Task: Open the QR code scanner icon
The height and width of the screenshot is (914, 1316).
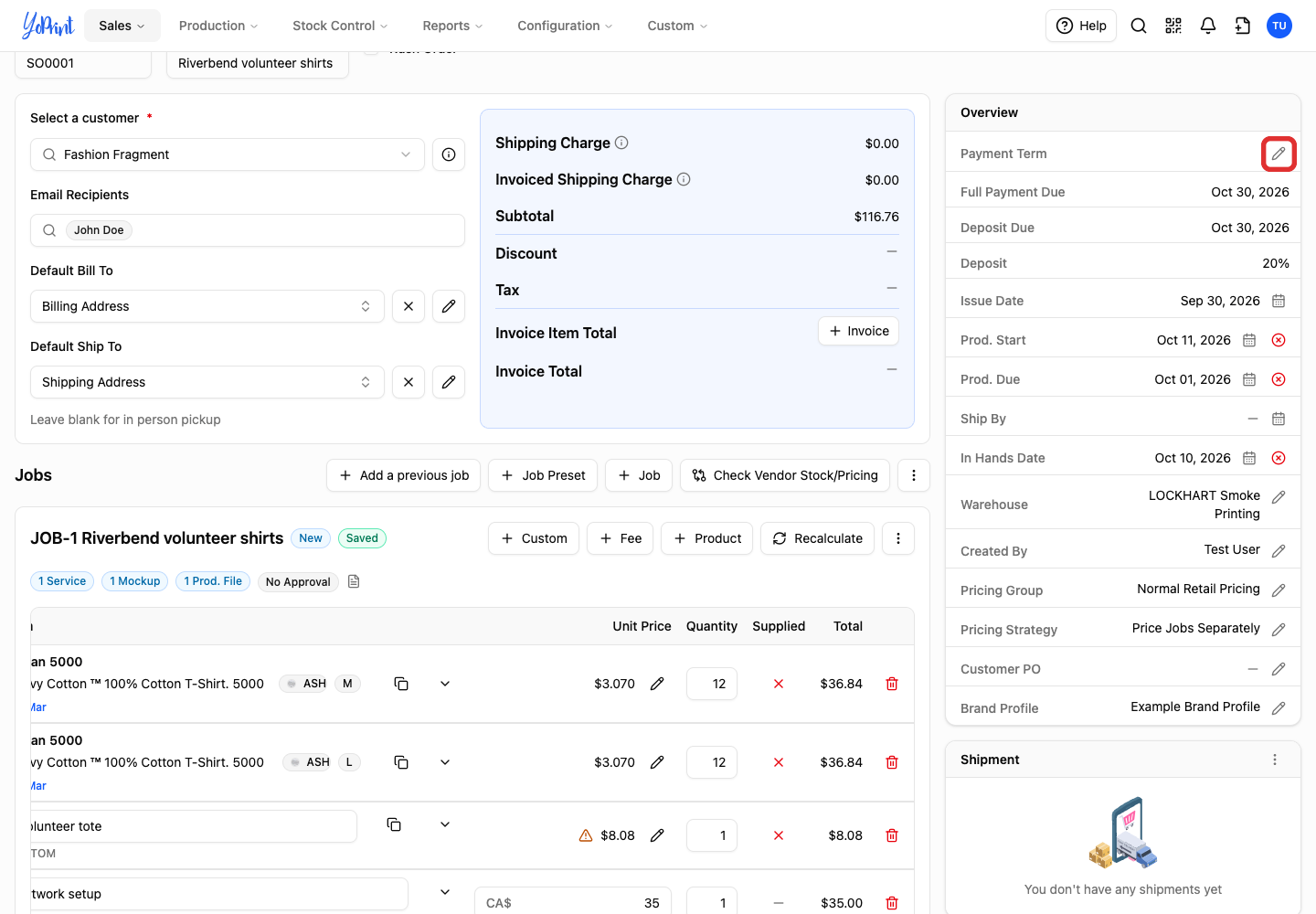Action: 1173,26
